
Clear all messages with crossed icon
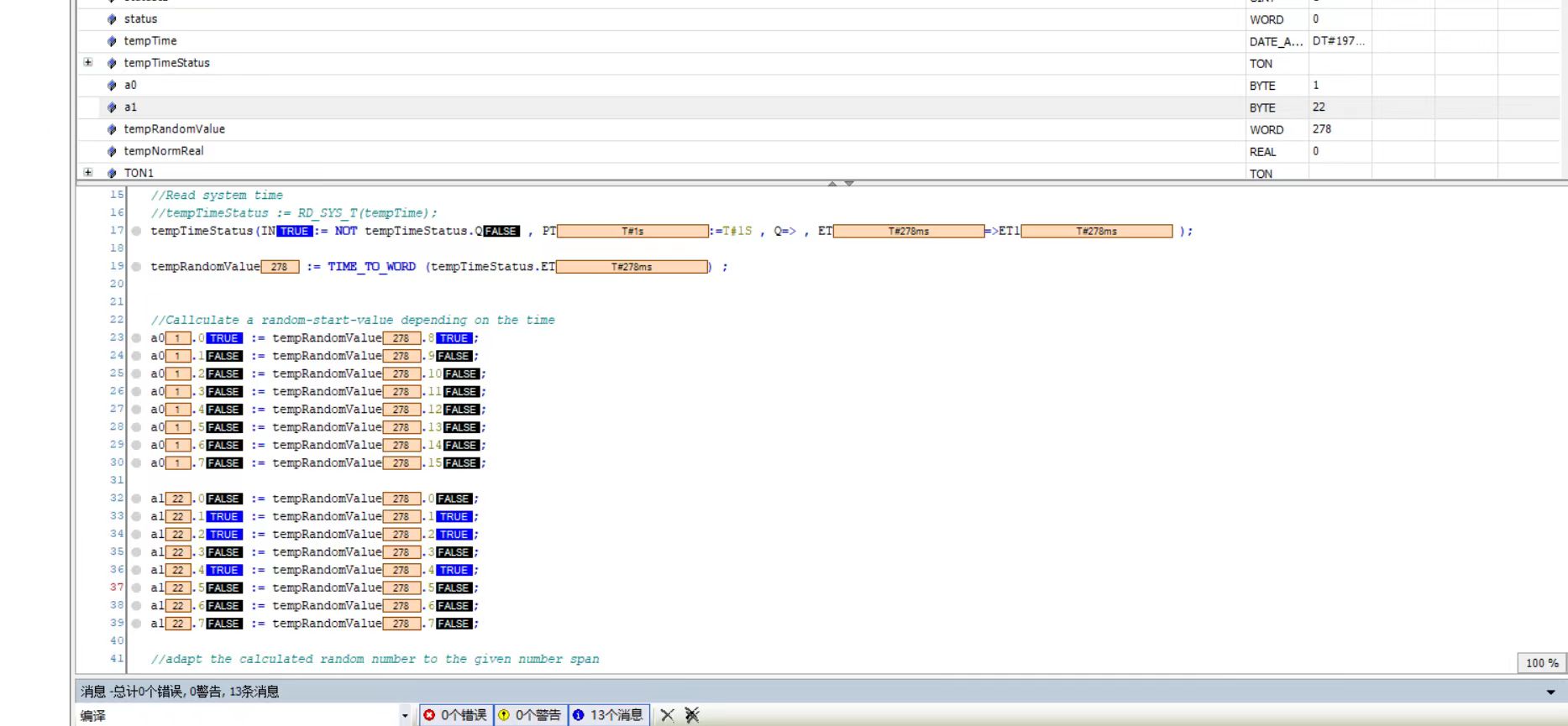[691, 715]
